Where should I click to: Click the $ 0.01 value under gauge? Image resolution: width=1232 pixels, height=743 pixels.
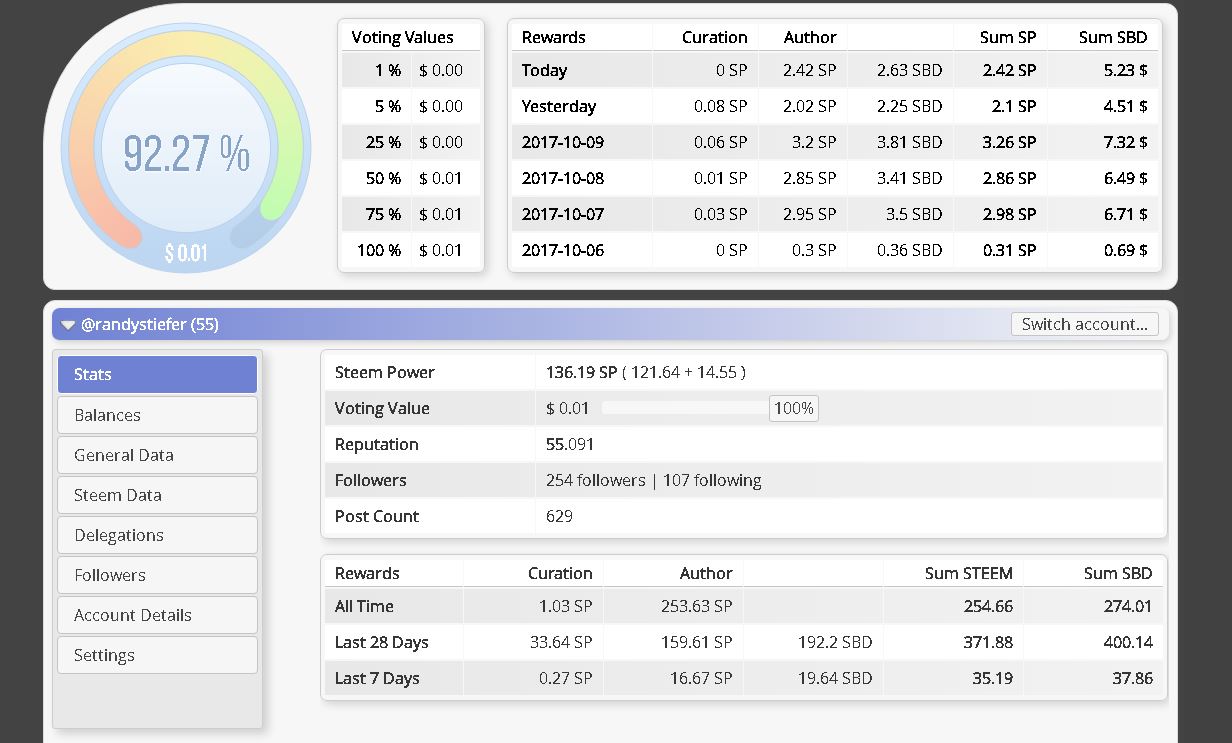(186, 253)
